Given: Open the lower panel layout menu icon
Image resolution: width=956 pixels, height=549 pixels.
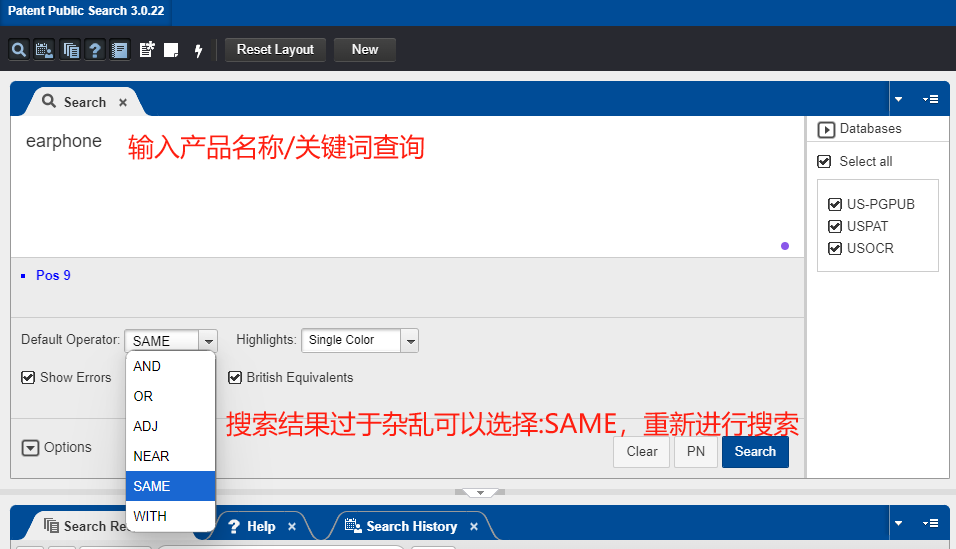Looking at the screenshot, I should pyautogui.click(x=930, y=523).
